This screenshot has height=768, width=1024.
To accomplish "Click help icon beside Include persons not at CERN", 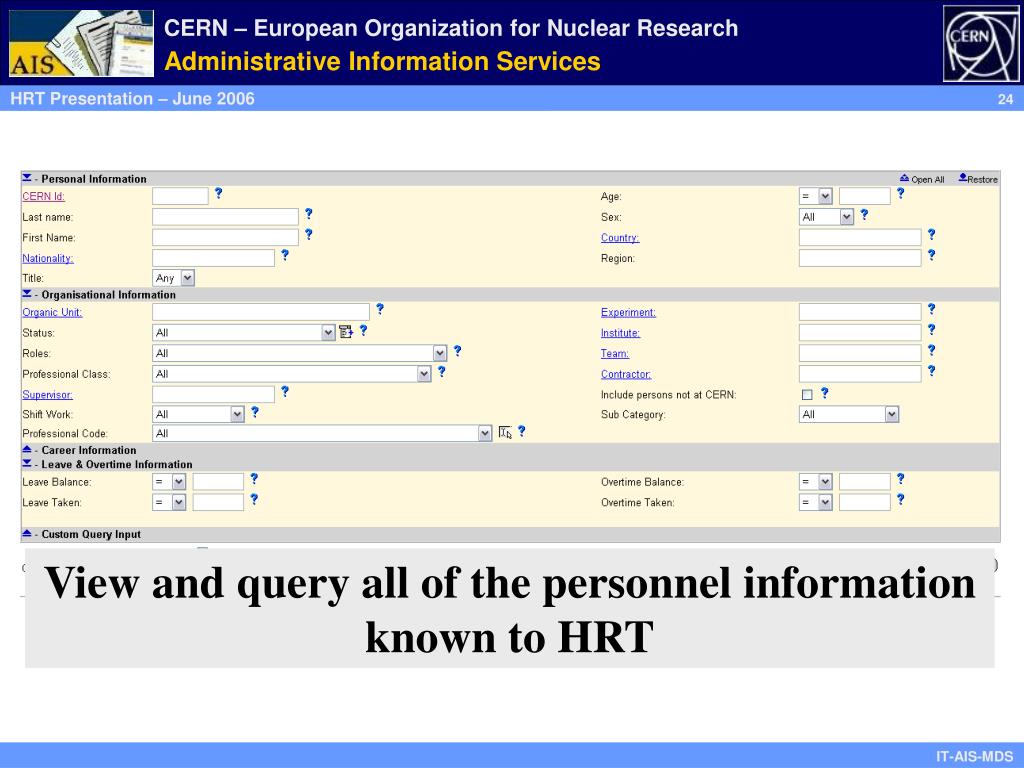I will (x=825, y=392).
